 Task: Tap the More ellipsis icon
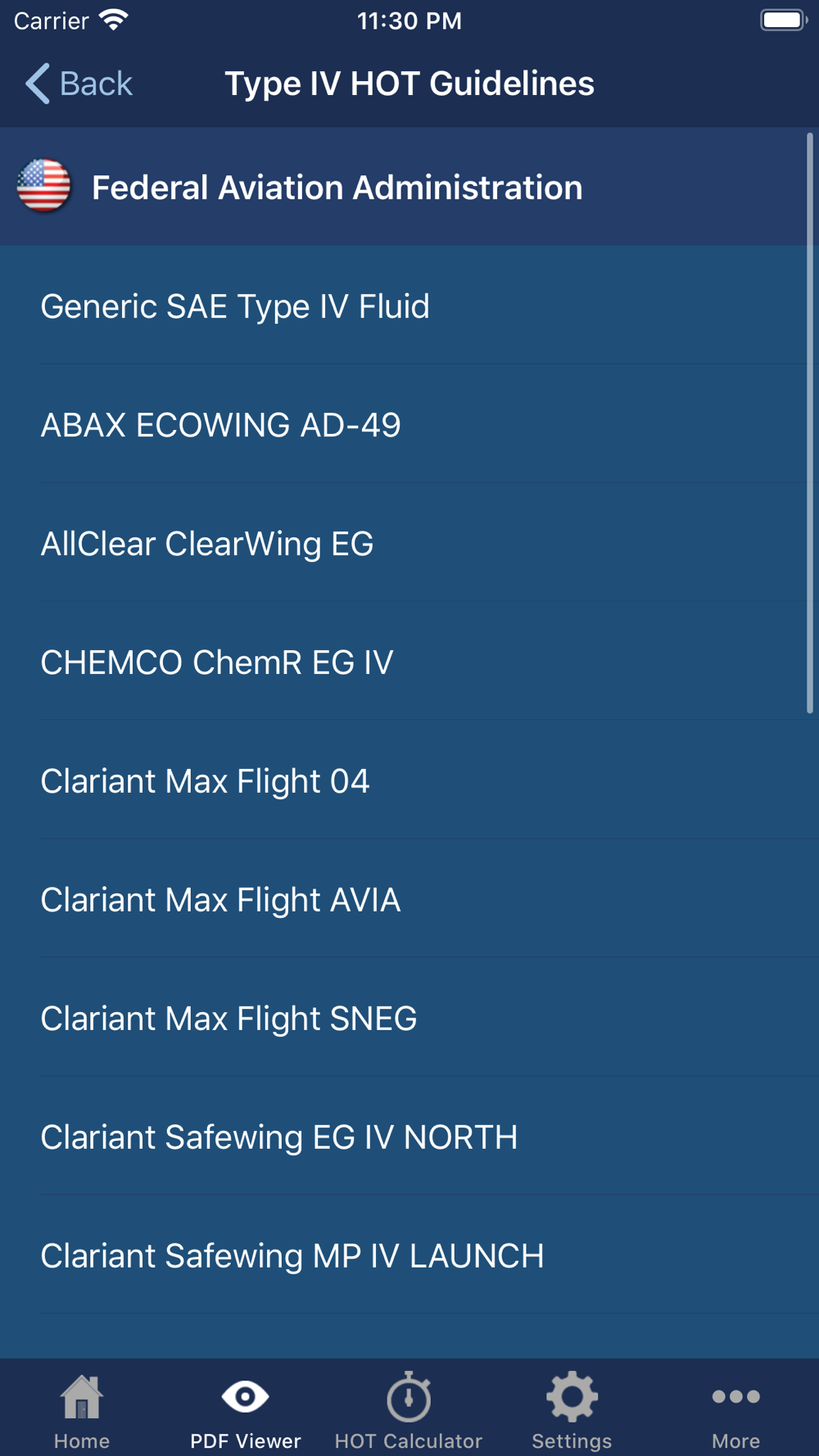pos(735,1397)
